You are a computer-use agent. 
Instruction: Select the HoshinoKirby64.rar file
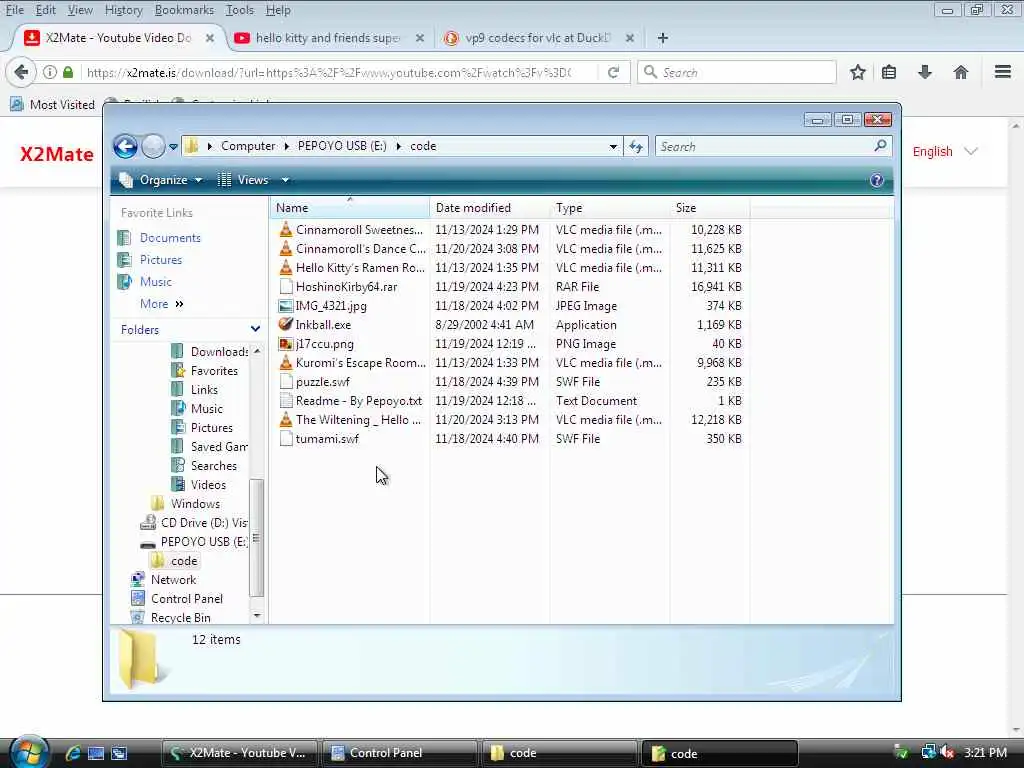[338, 287]
